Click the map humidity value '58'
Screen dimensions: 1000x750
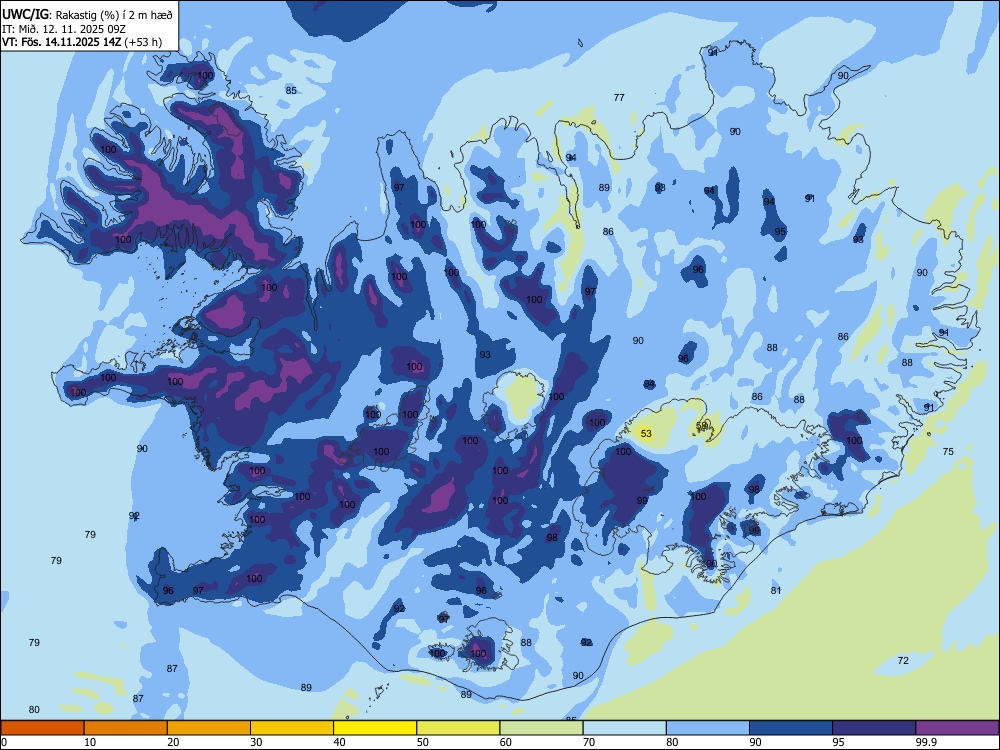click(x=702, y=425)
